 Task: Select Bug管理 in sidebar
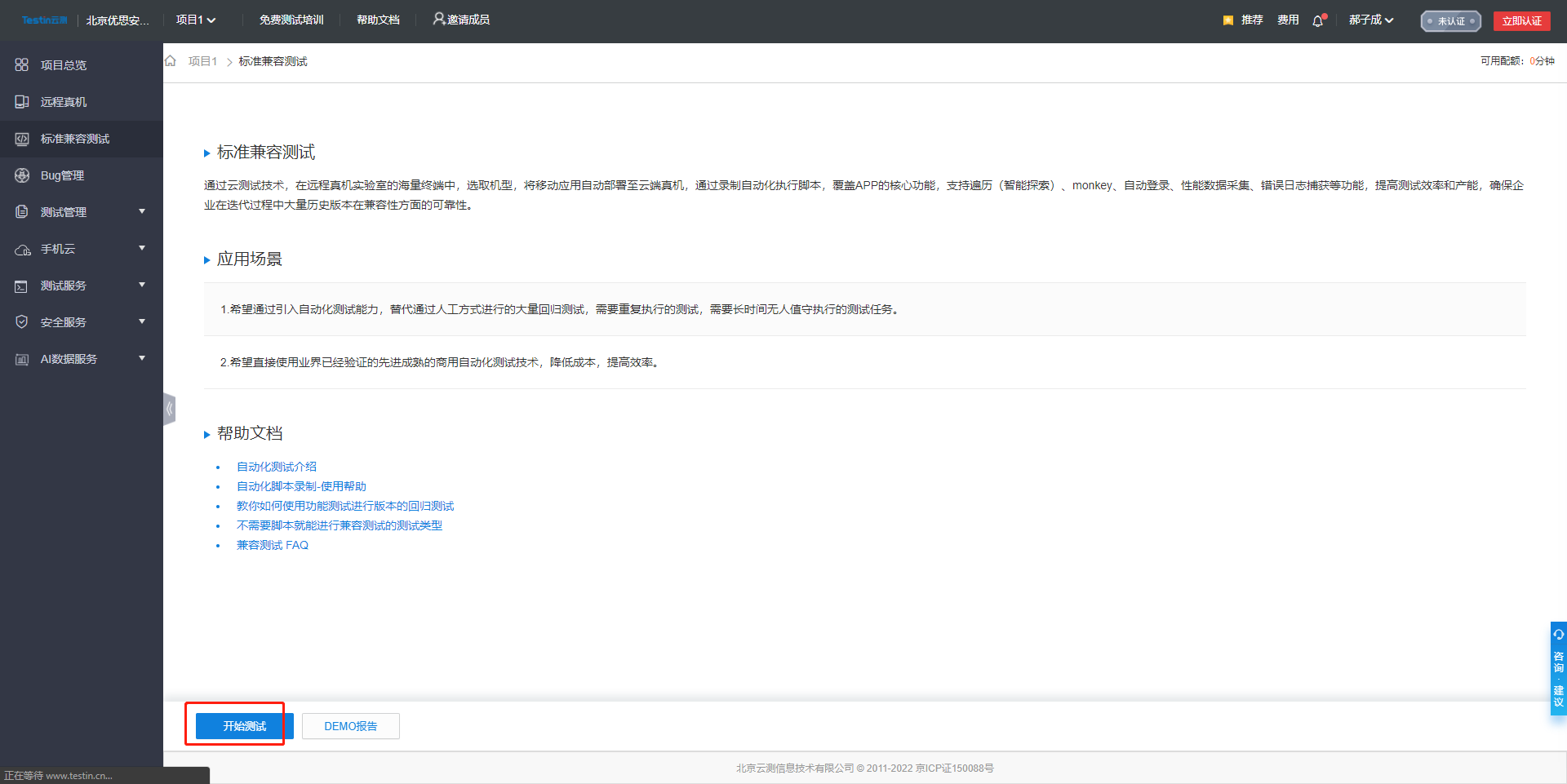(x=62, y=175)
